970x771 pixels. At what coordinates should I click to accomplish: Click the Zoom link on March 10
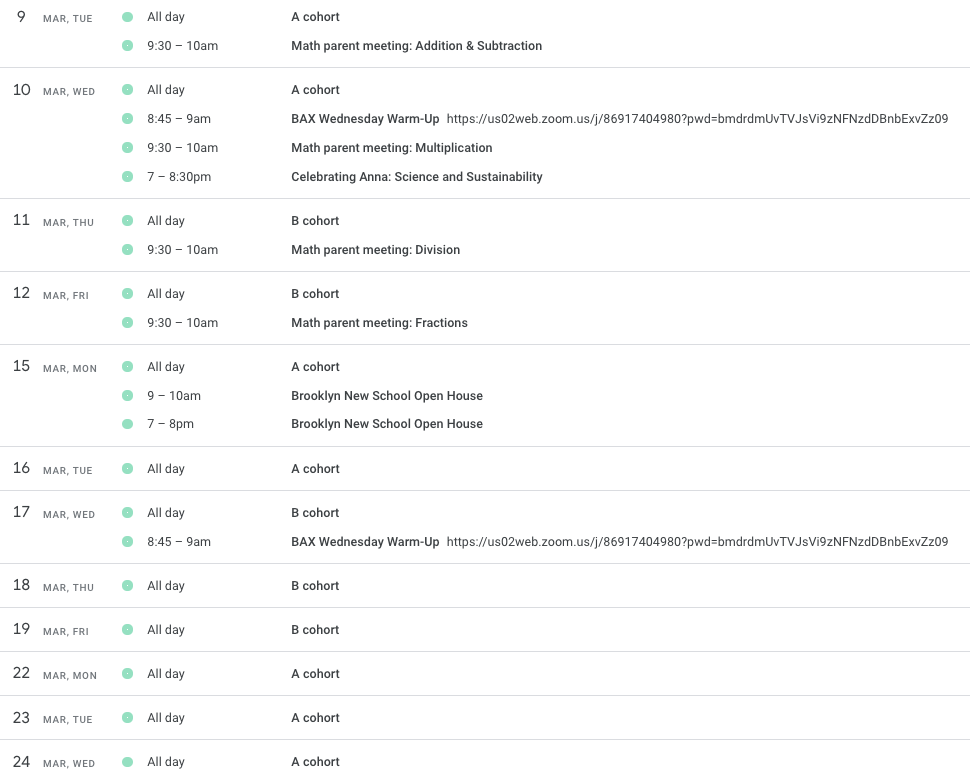tap(697, 119)
